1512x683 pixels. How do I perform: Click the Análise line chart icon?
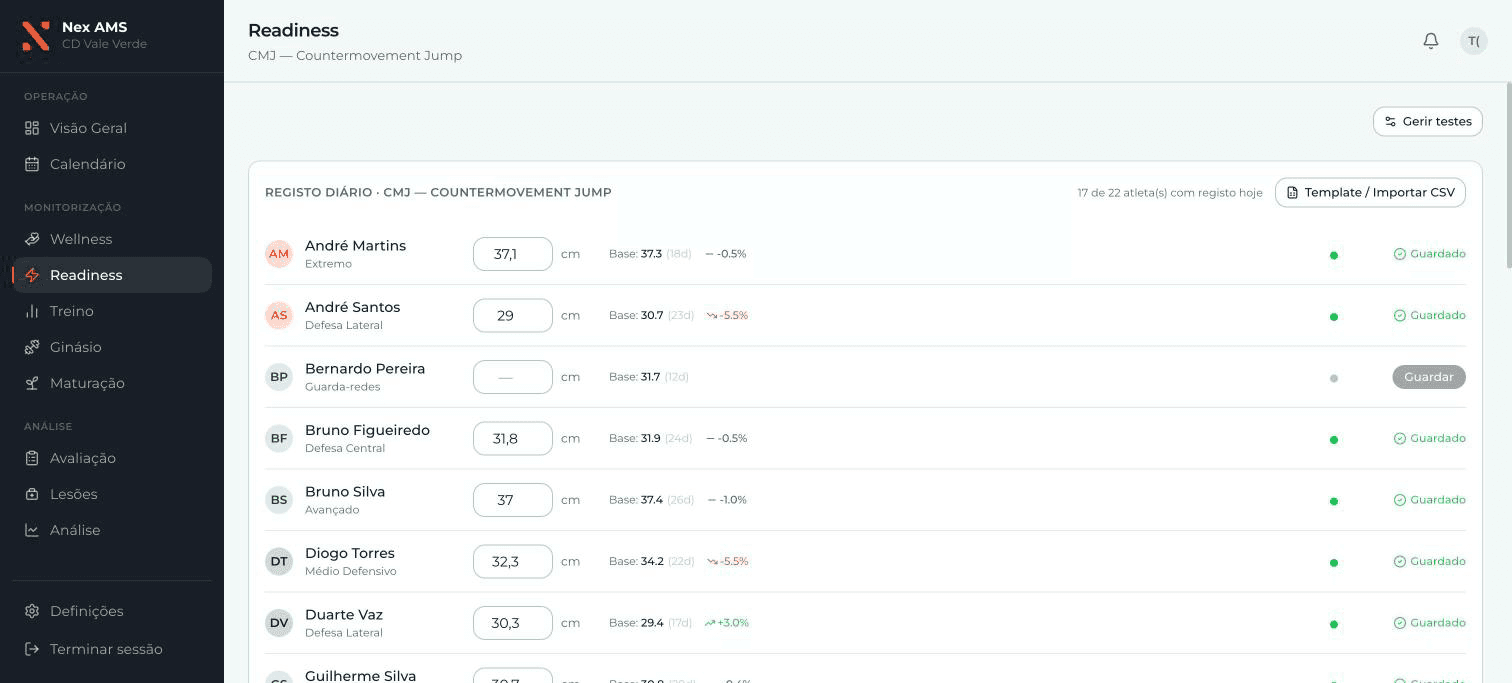[x=32, y=530]
